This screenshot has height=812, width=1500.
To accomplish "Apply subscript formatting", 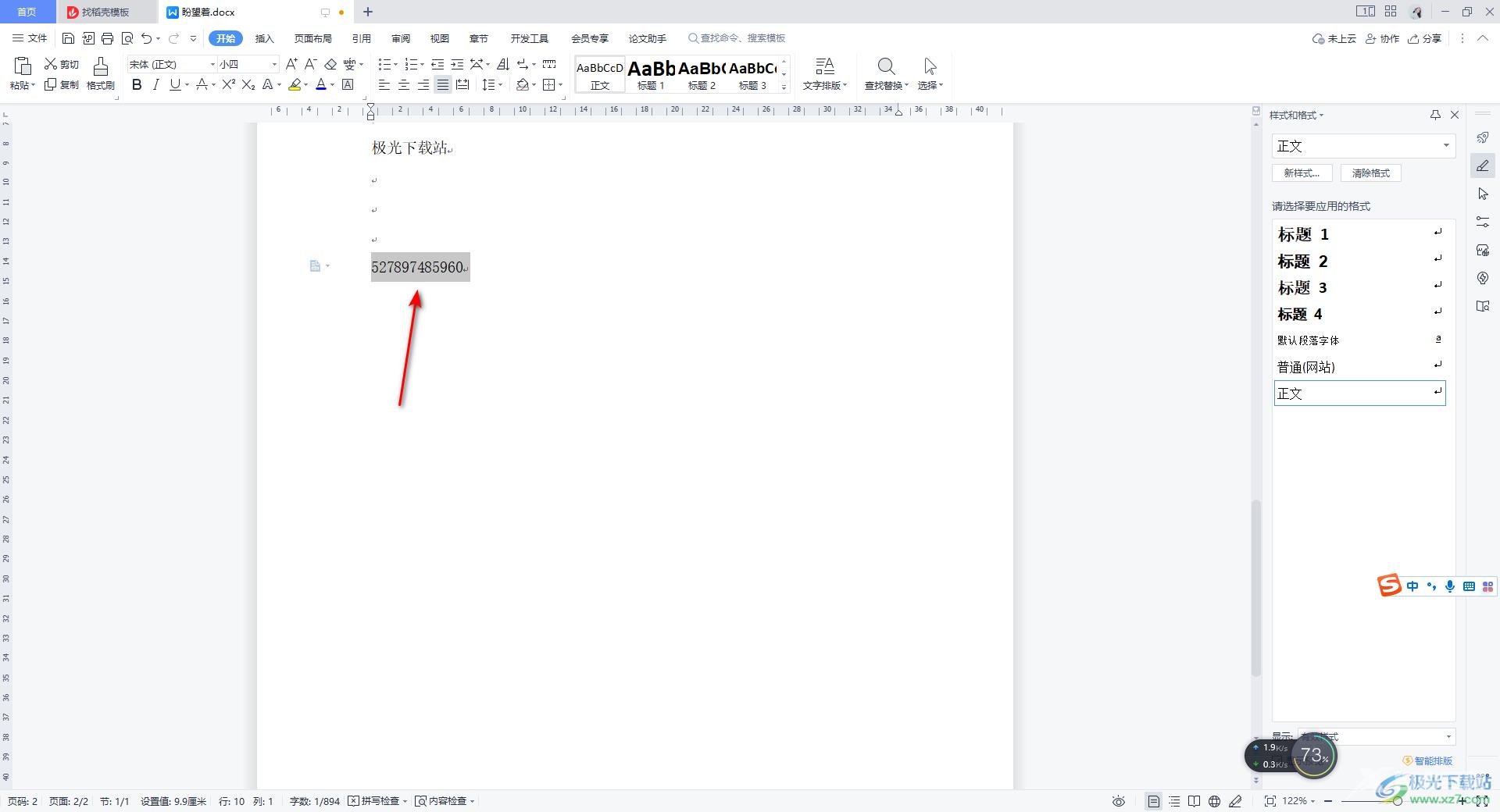I will click(248, 84).
